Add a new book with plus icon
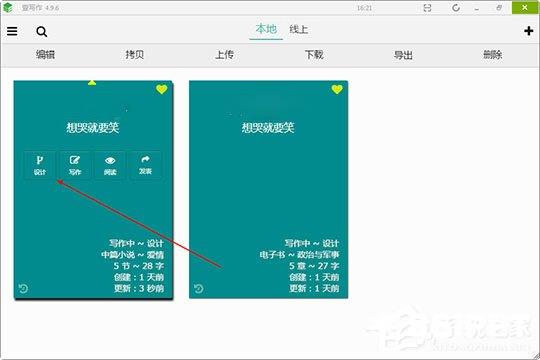Image resolution: width=540 pixels, height=360 pixels. [529, 31]
